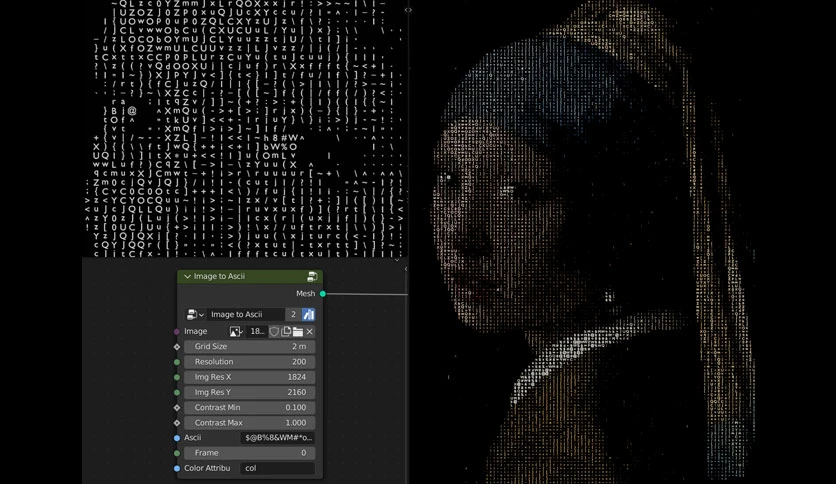This screenshot has height=484, width=836.
Task: Click the user count 2 button
Action: coord(293,314)
